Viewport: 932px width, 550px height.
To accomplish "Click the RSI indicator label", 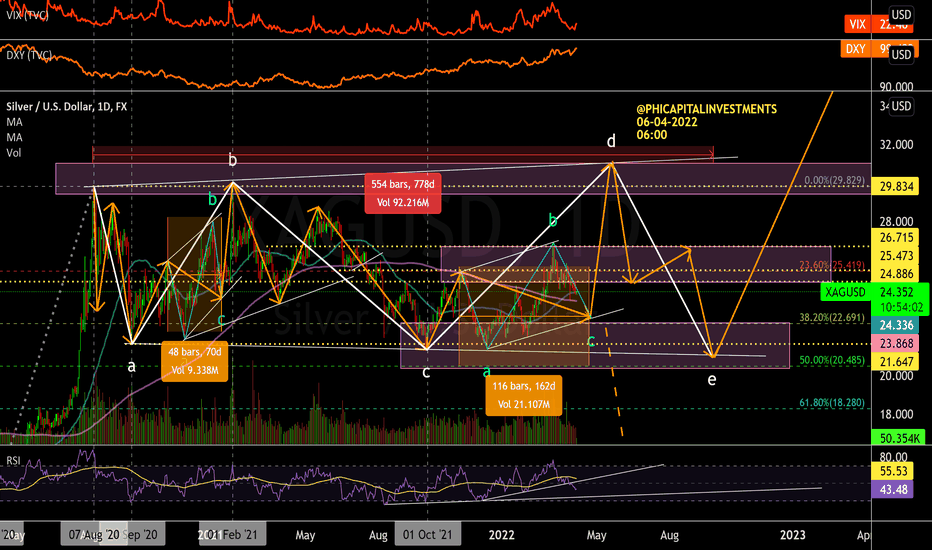I will (x=12, y=460).
